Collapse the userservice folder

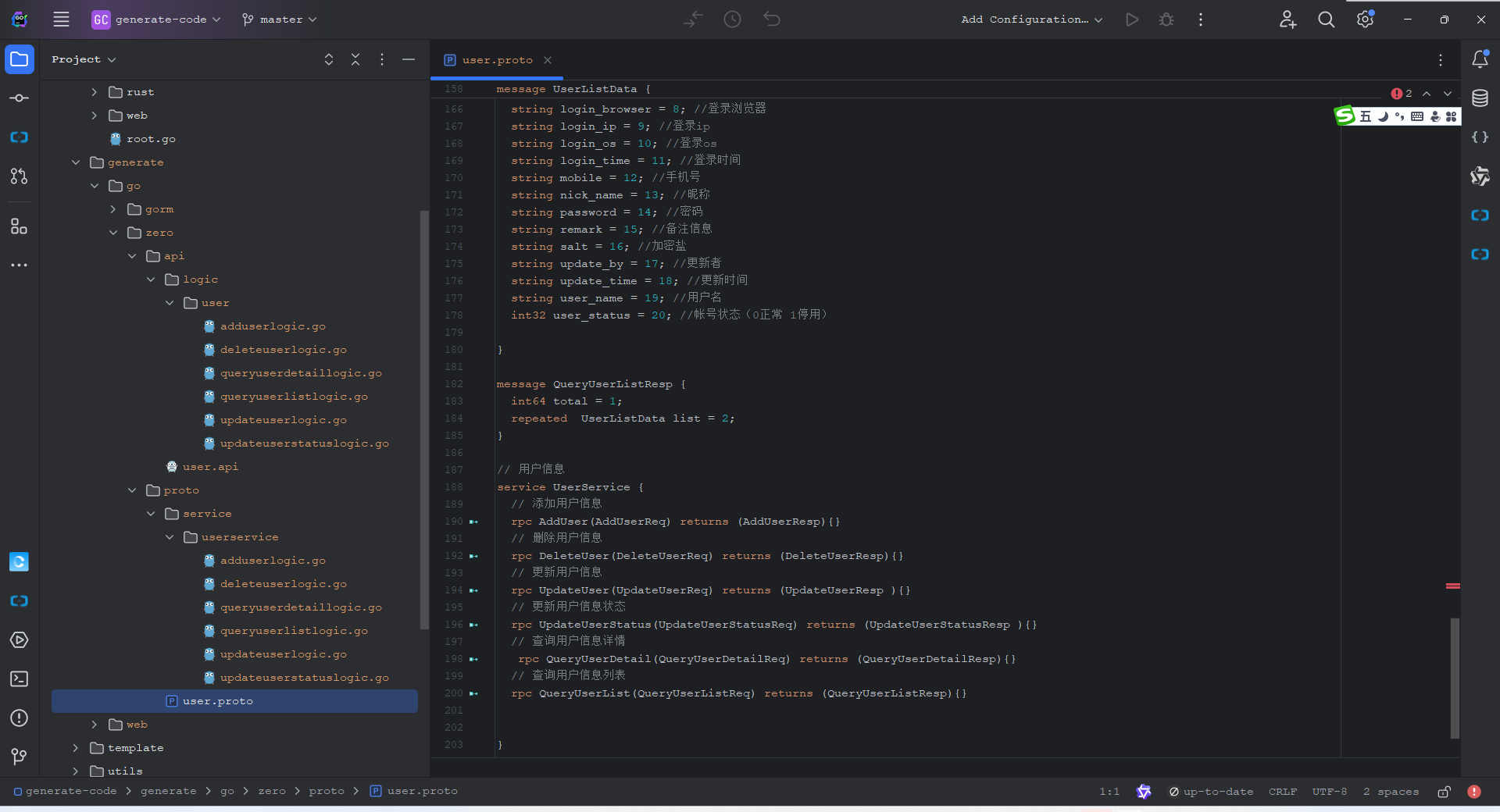pyautogui.click(x=169, y=537)
